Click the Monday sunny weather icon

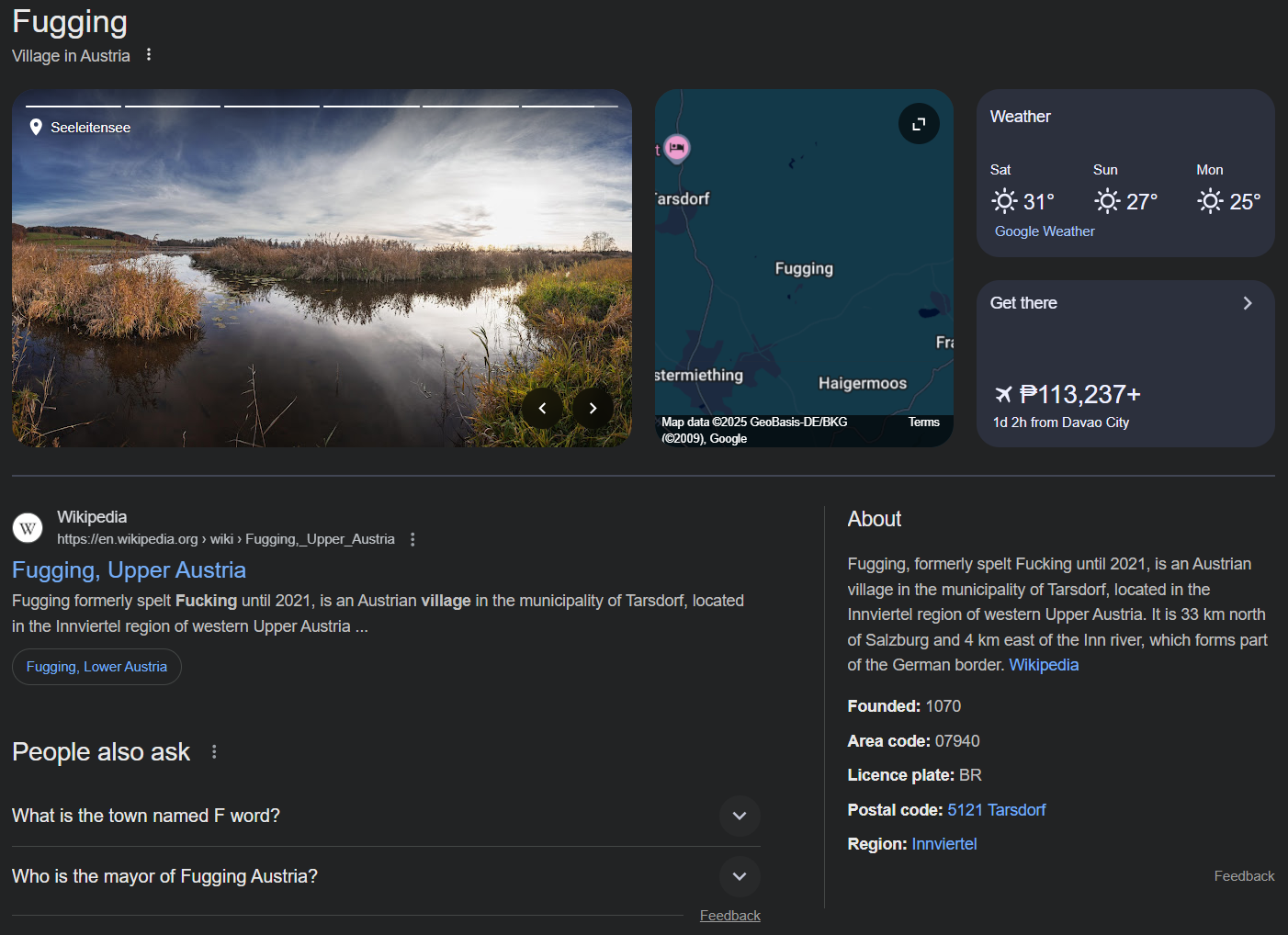tap(1210, 201)
